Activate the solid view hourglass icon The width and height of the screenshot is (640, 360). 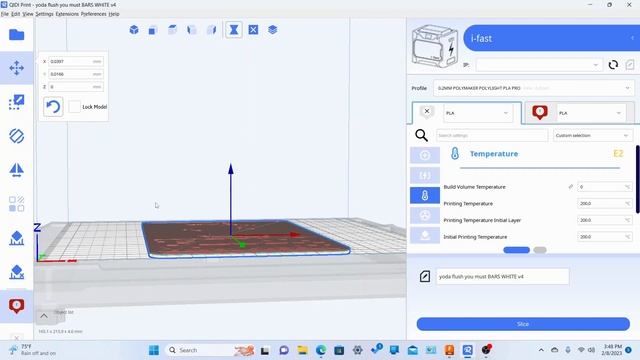pyautogui.click(x=233, y=30)
